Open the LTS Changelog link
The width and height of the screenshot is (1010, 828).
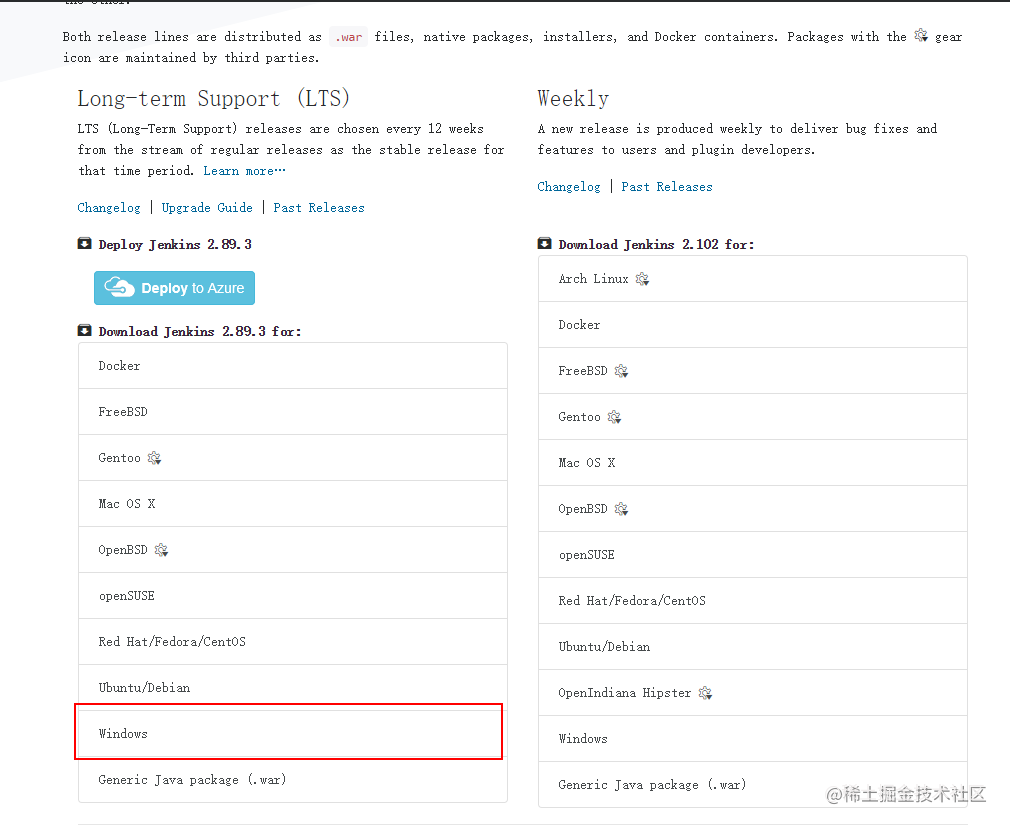(x=109, y=207)
